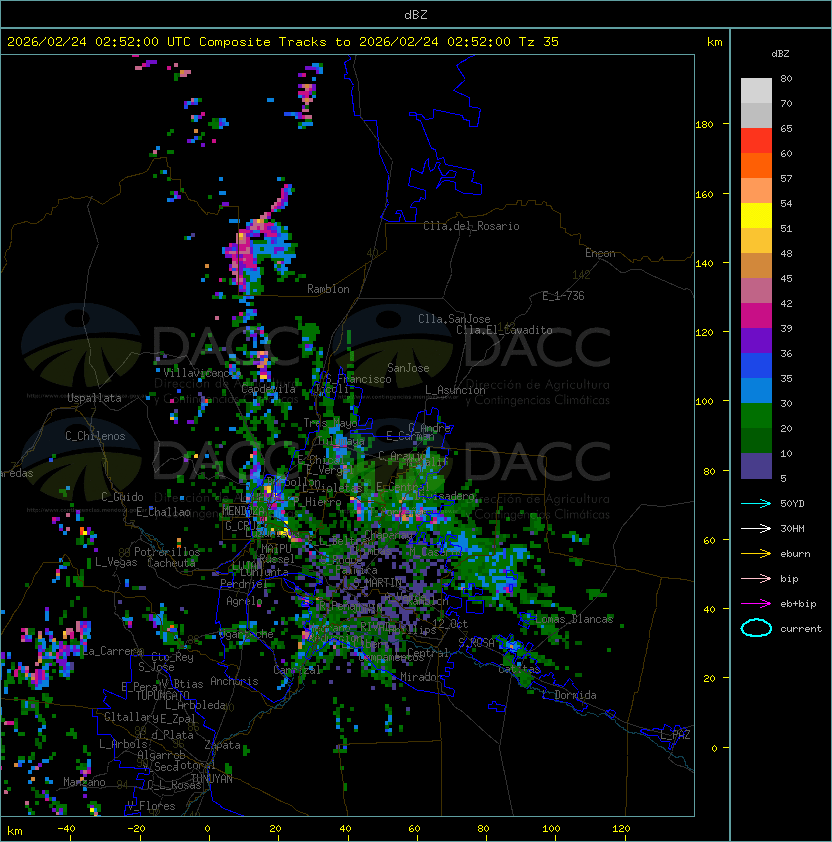Click the 'C_Chilenos' map label
The width and height of the screenshot is (832, 842).
tap(95, 436)
